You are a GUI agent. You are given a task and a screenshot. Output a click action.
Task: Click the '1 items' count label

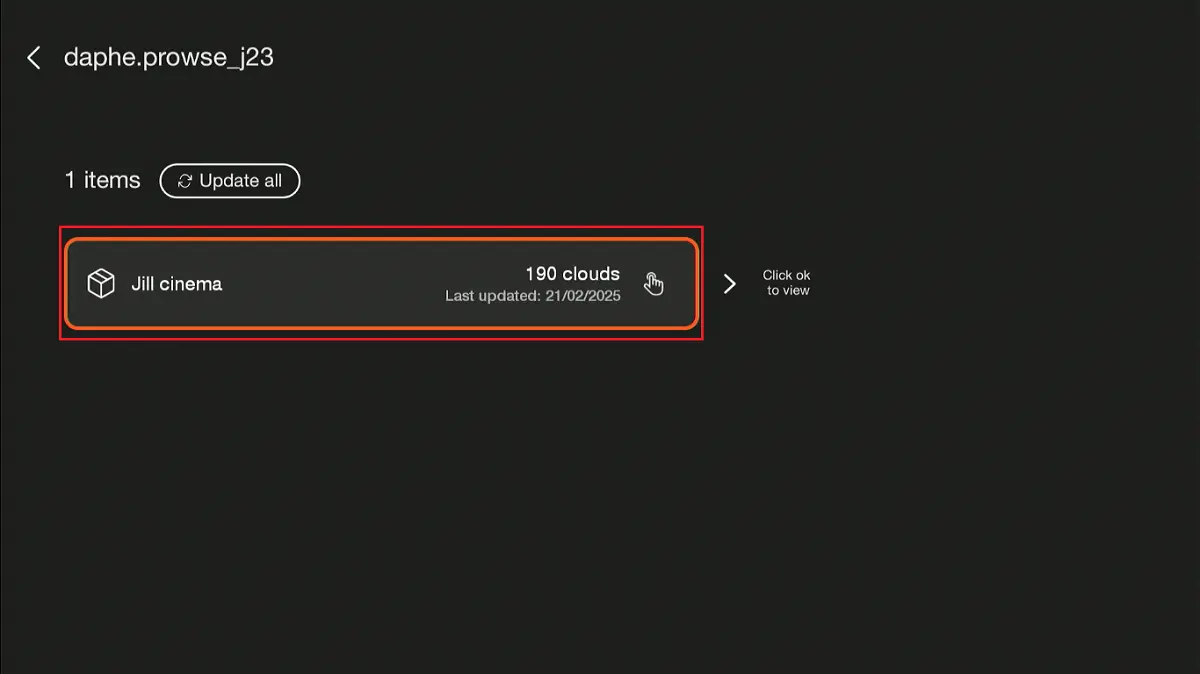(x=102, y=181)
